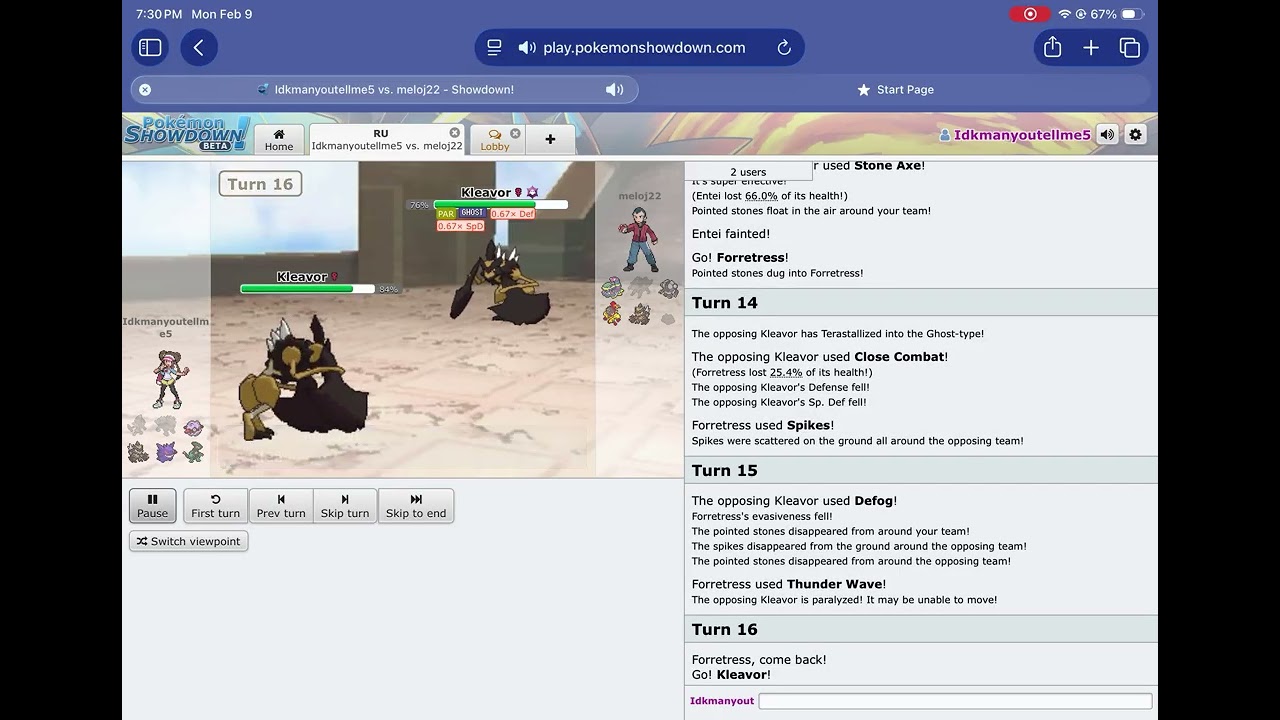This screenshot has width=1280, height=720.
Task: Click the 'Forretress used Thunder Wave!' log line
Action: click(789, 584)
